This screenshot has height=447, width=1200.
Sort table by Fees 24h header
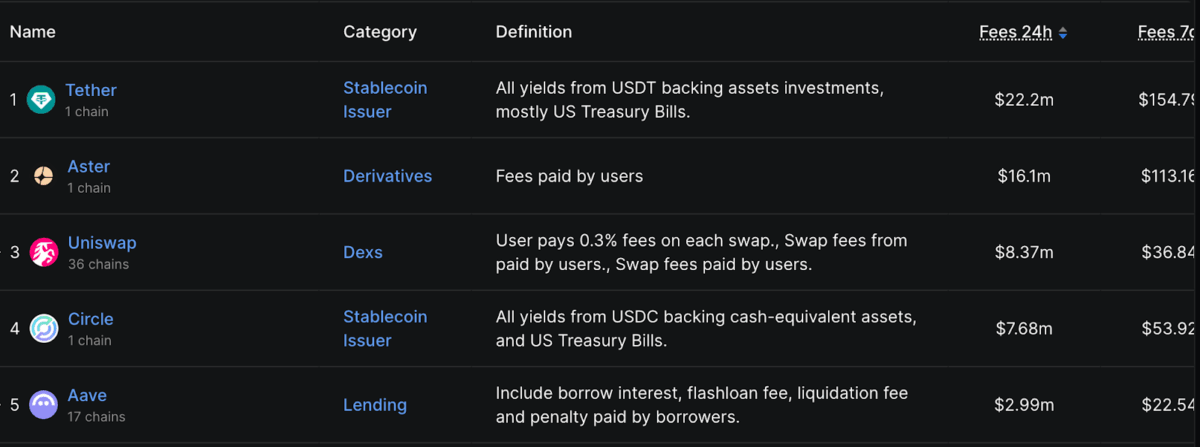pyautogui.click(x=1015, y=32)
